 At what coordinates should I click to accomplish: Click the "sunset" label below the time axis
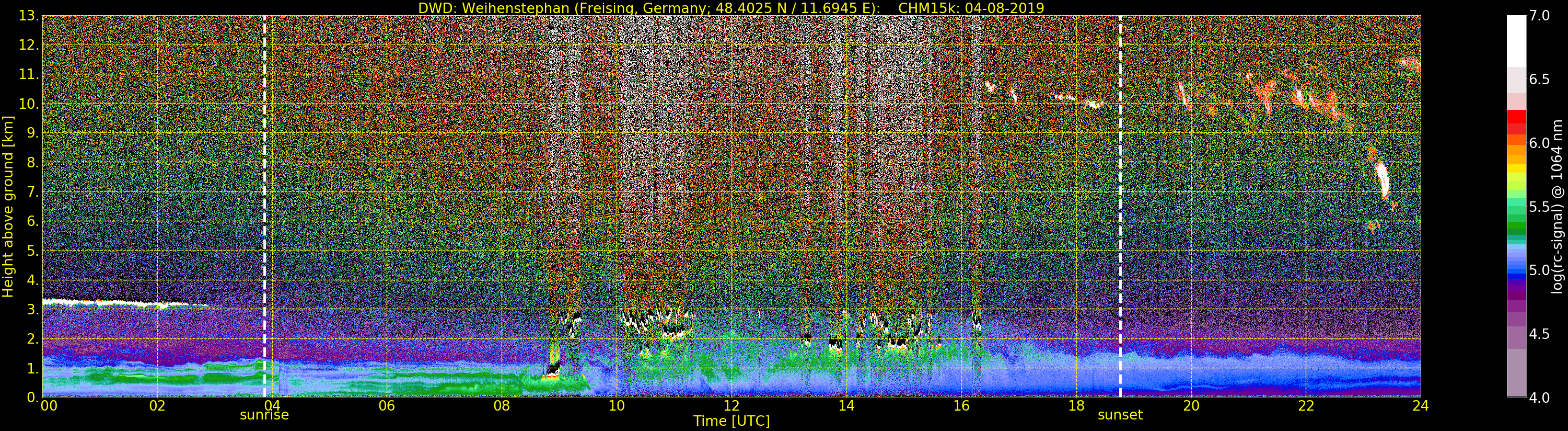[x=1120, y=415]
